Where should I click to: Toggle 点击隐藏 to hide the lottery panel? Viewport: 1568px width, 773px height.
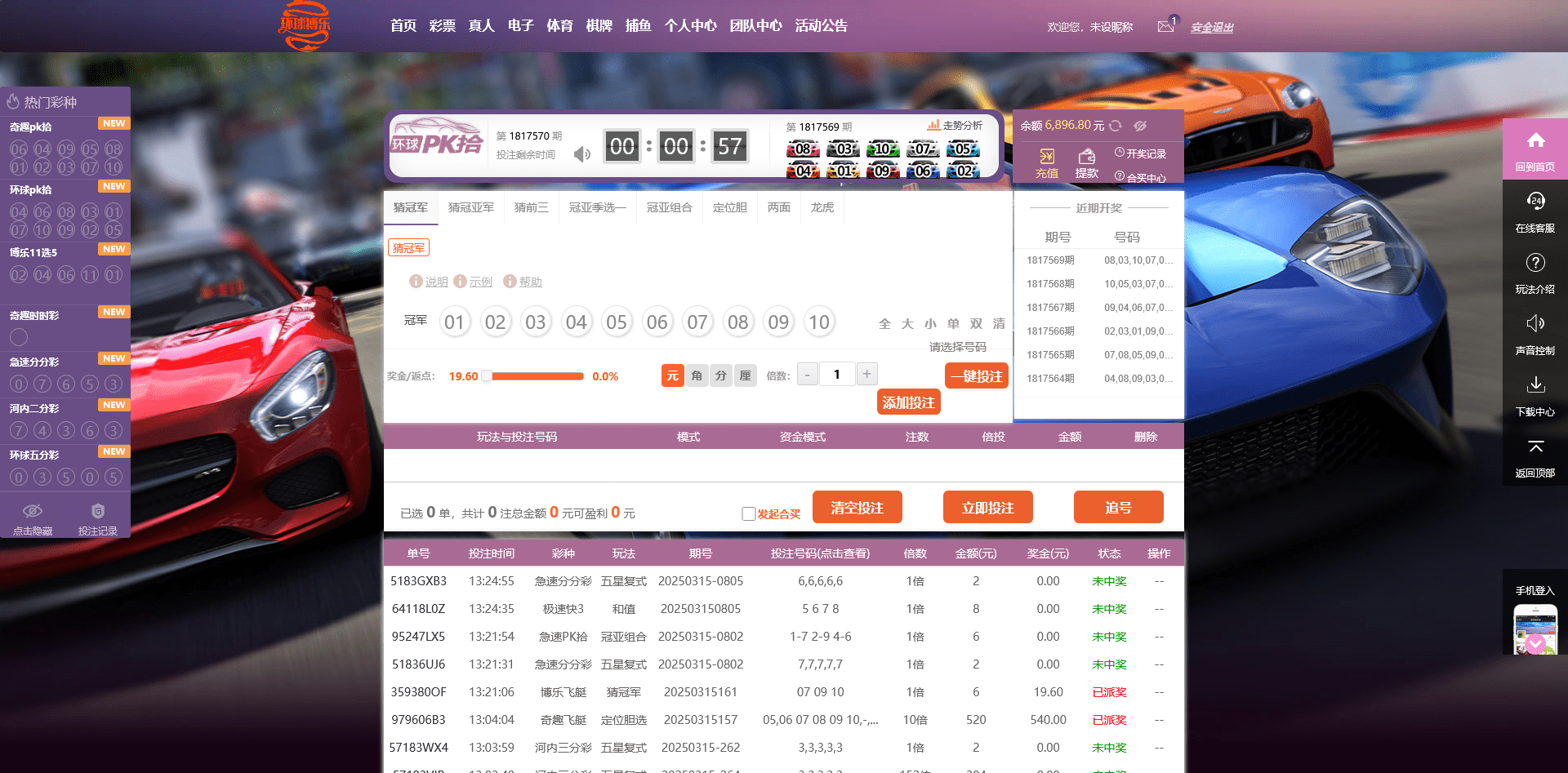[33, 517]
